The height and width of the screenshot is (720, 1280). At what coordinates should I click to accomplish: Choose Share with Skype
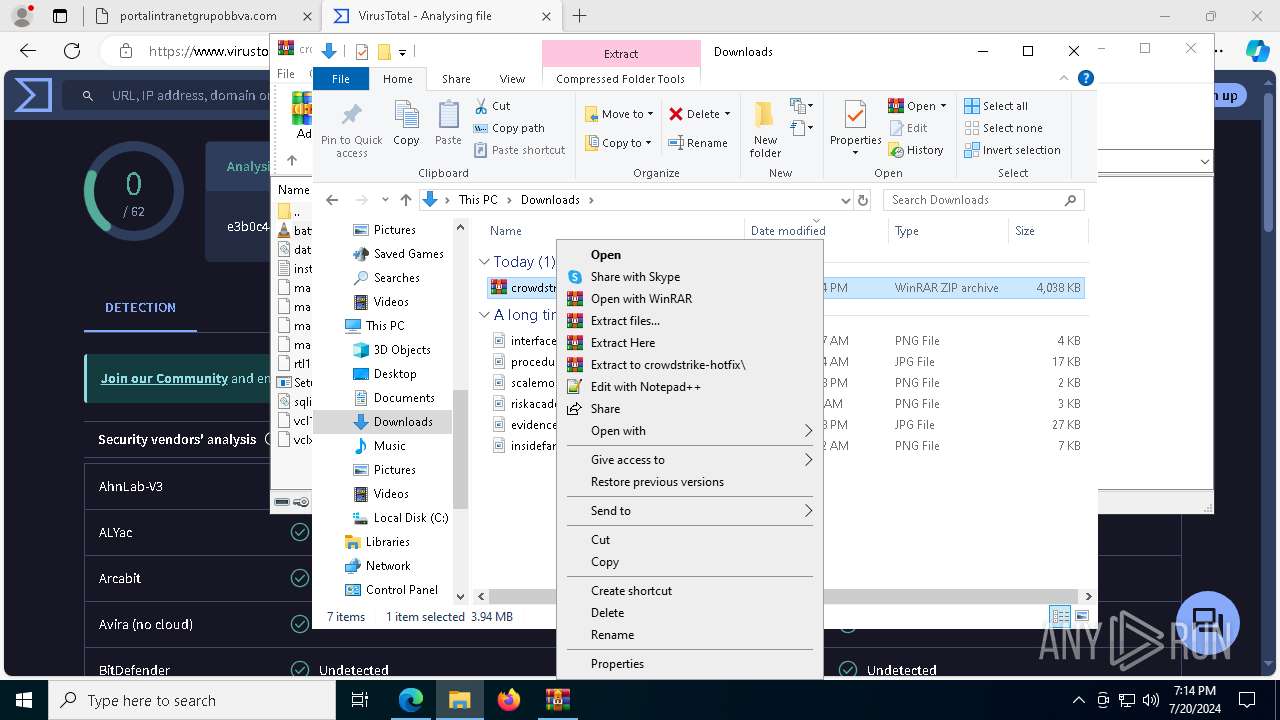[635, 277]
